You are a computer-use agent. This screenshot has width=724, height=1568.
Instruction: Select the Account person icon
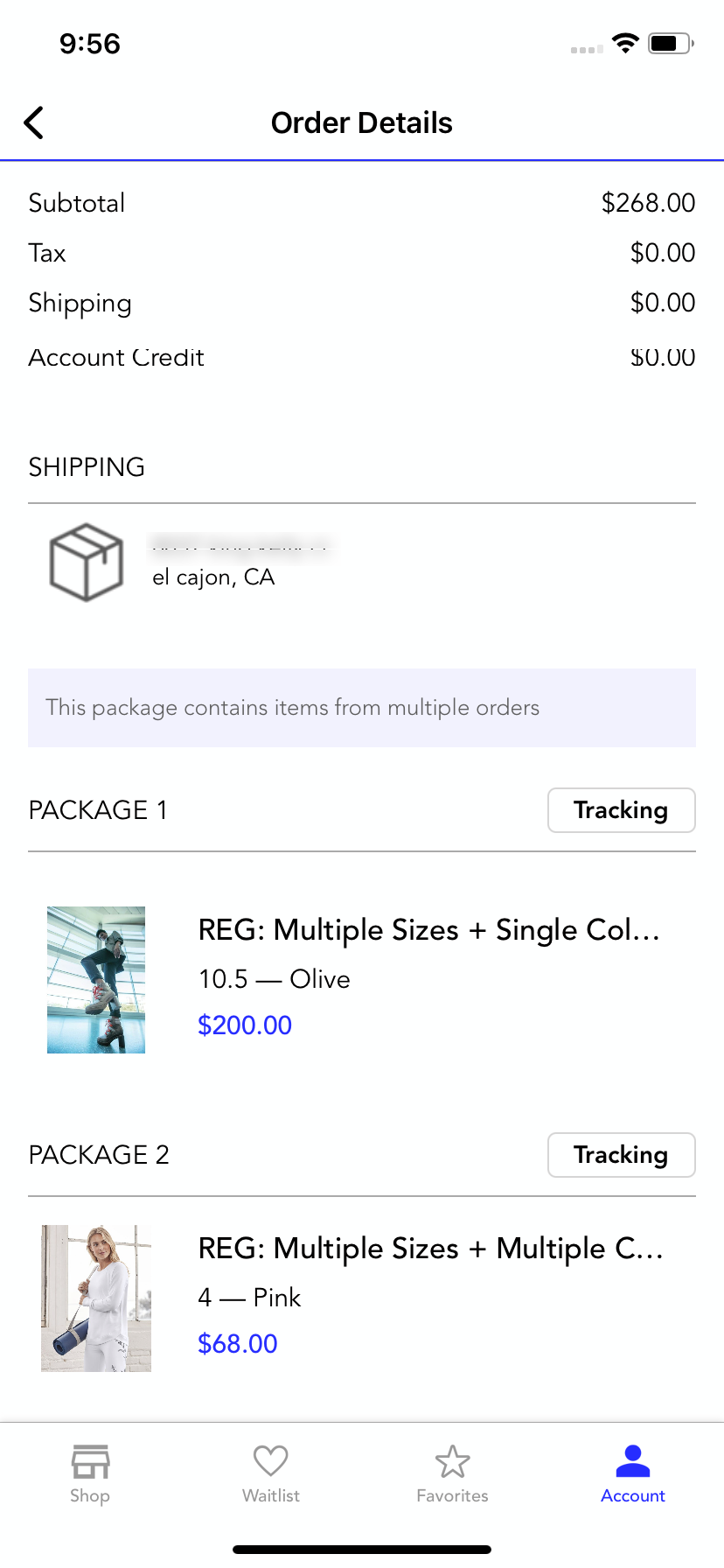633,1461
